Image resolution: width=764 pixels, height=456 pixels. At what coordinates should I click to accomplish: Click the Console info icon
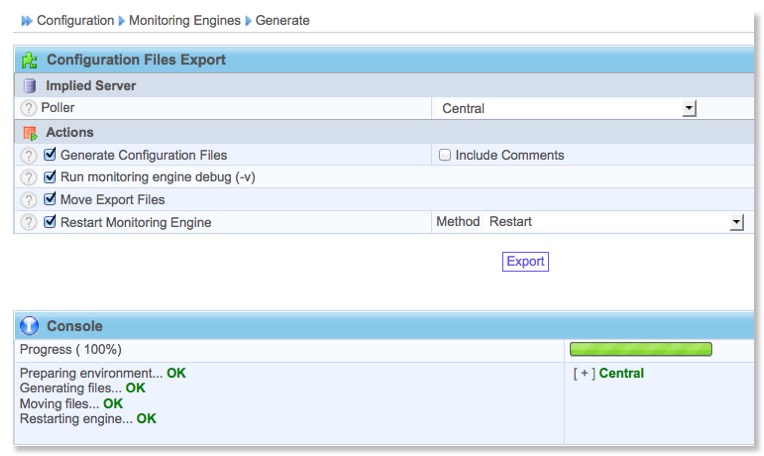point(30,326)
